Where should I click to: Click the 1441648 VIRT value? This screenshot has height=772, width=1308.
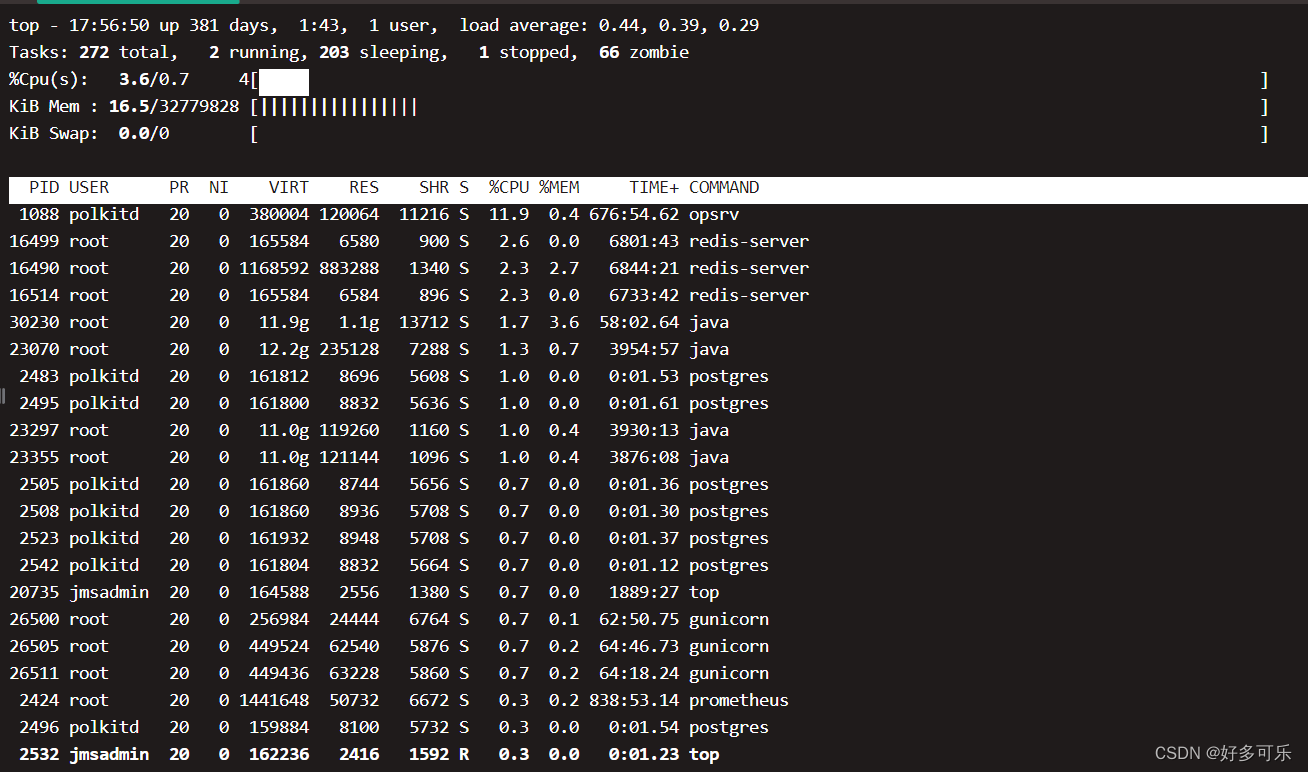coord(274,700)
